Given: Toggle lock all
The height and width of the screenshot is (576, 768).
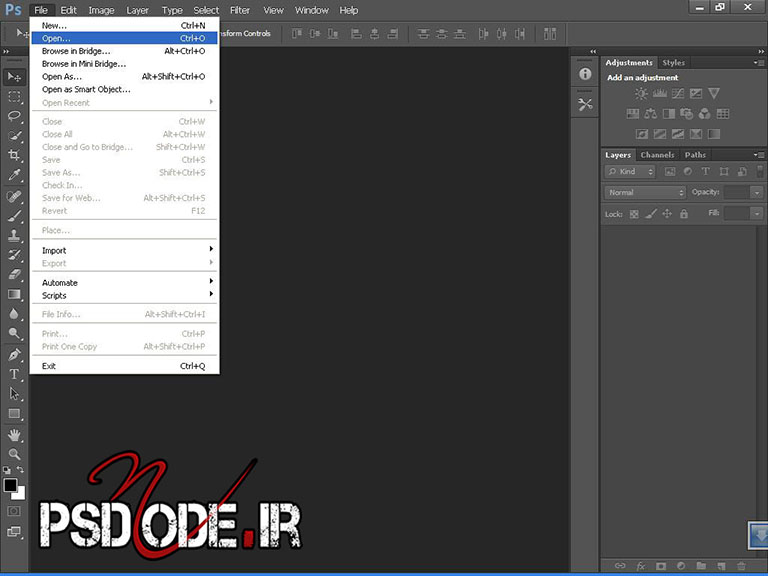Looking at the screenshot, I should coord(684,214).
